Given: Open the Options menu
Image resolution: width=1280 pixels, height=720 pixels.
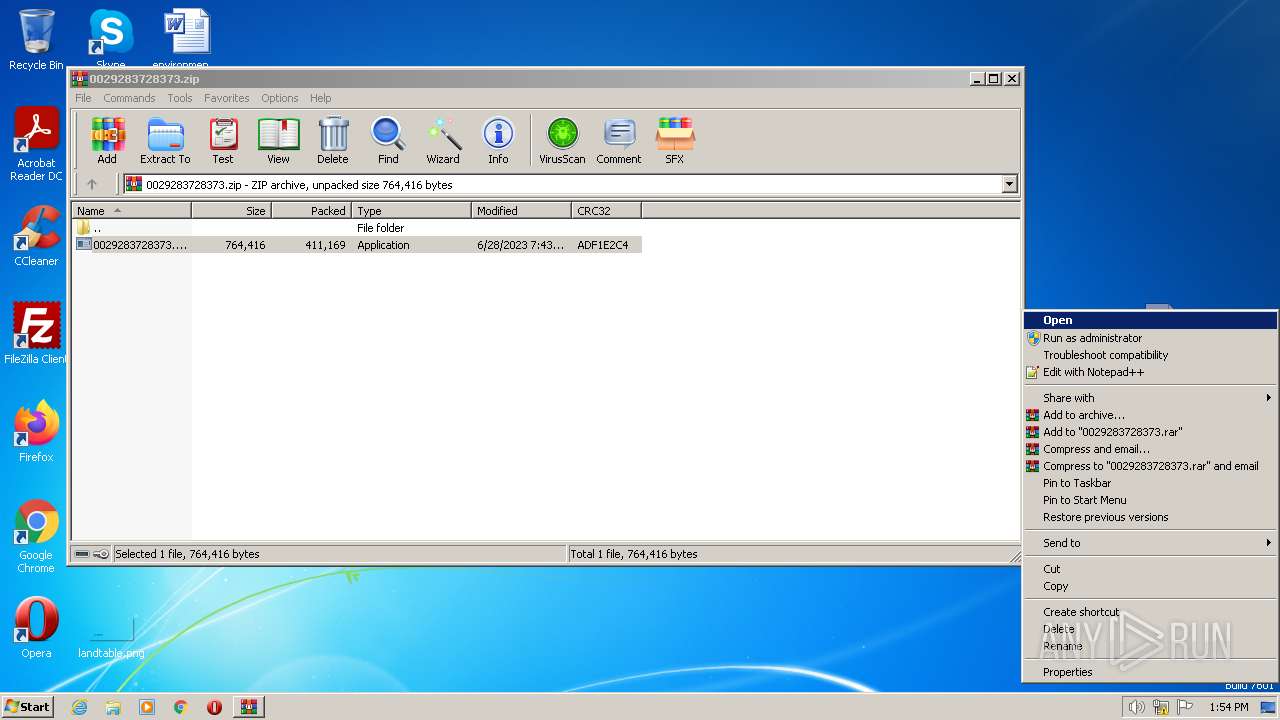Looking at the screenshot, I should (x=280, y=98).
